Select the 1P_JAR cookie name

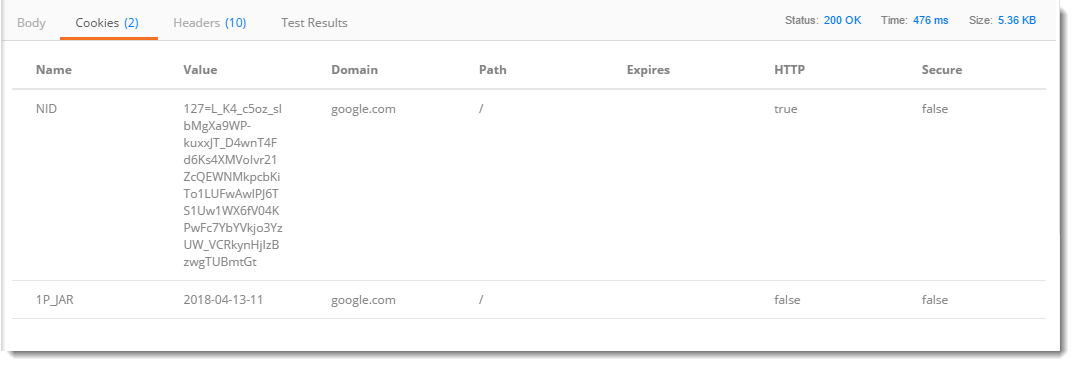(x=54, y=300)
